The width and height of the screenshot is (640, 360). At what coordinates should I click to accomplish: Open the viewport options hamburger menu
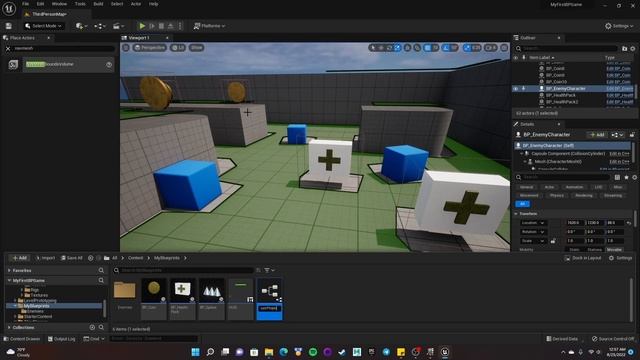tap(126, 48)
